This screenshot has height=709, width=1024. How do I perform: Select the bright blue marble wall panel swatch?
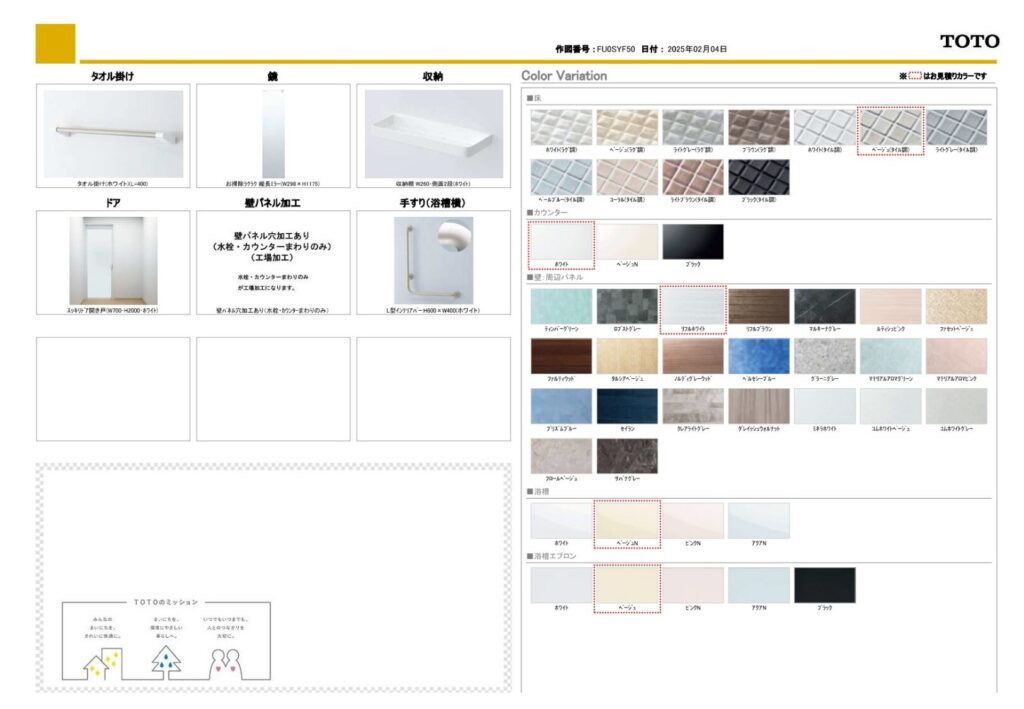[758, 356]
